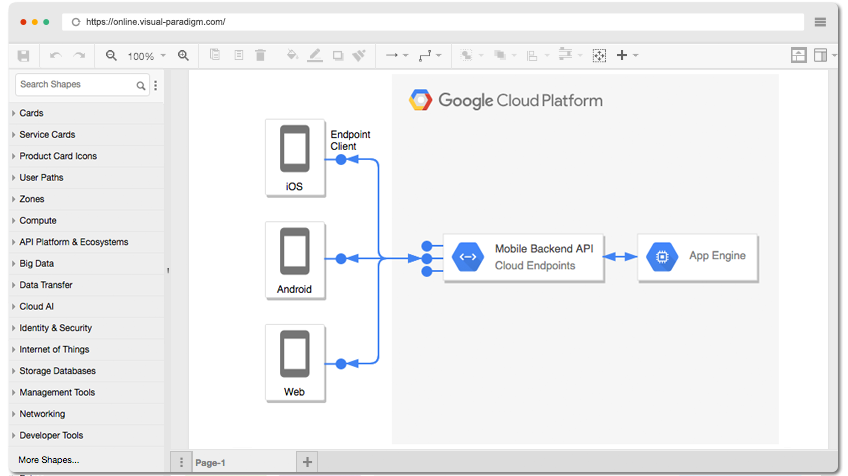Click the Save icon in toolbar
The image size is (848, 476).
(23, 56)
